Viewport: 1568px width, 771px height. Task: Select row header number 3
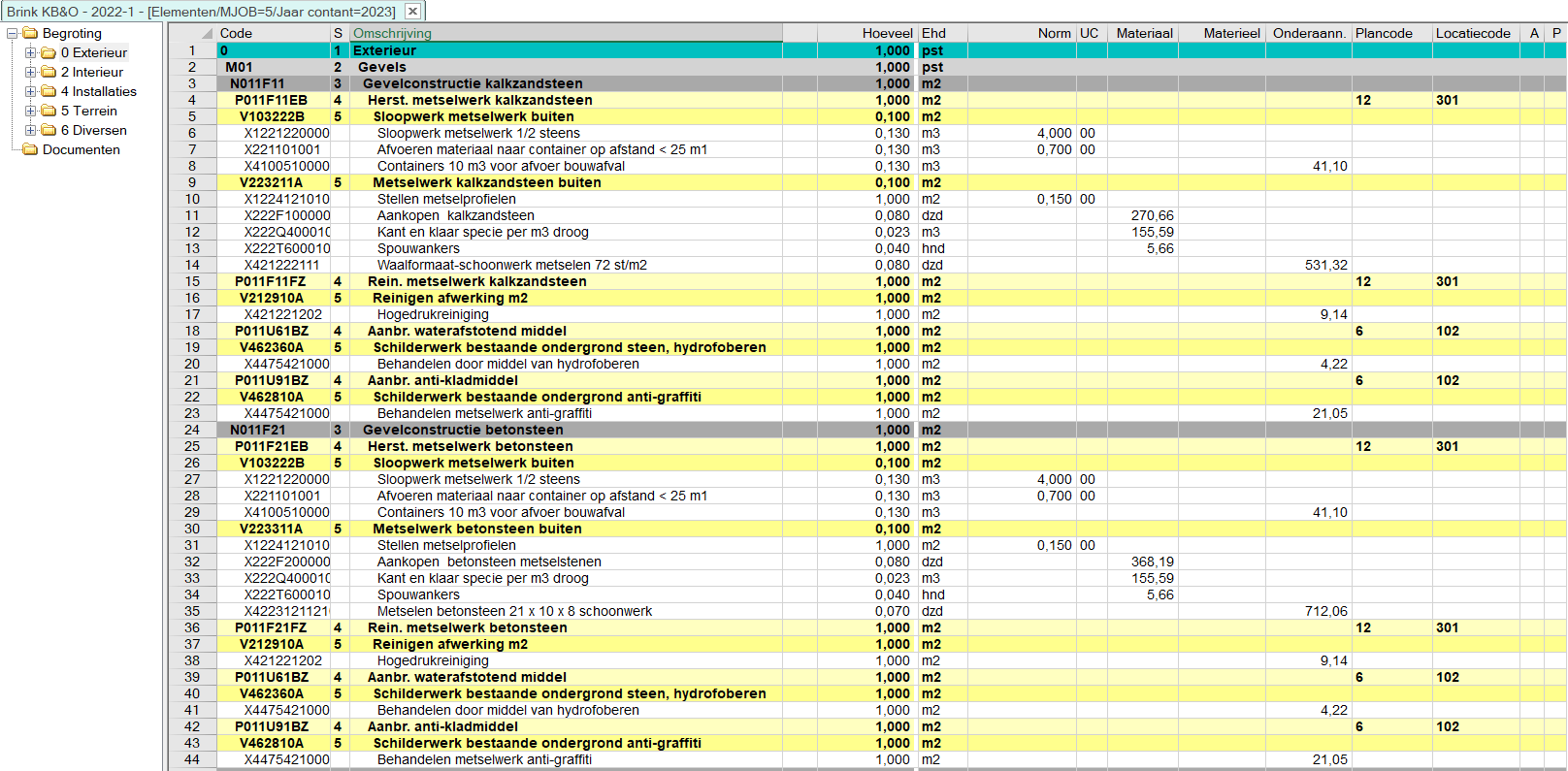[x=192, y=83]
